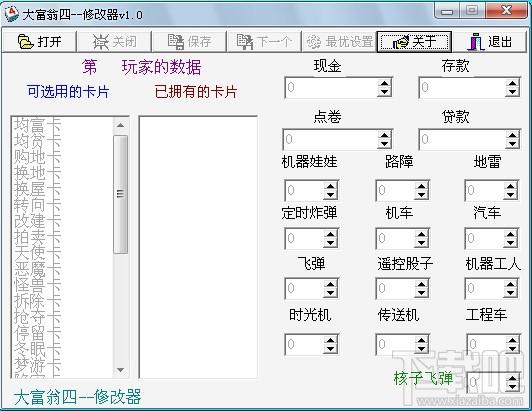The width and height of the screenshot is (532, 411).
Task: Increase 贷款 value with up arrow
Action: coord(512,135)
